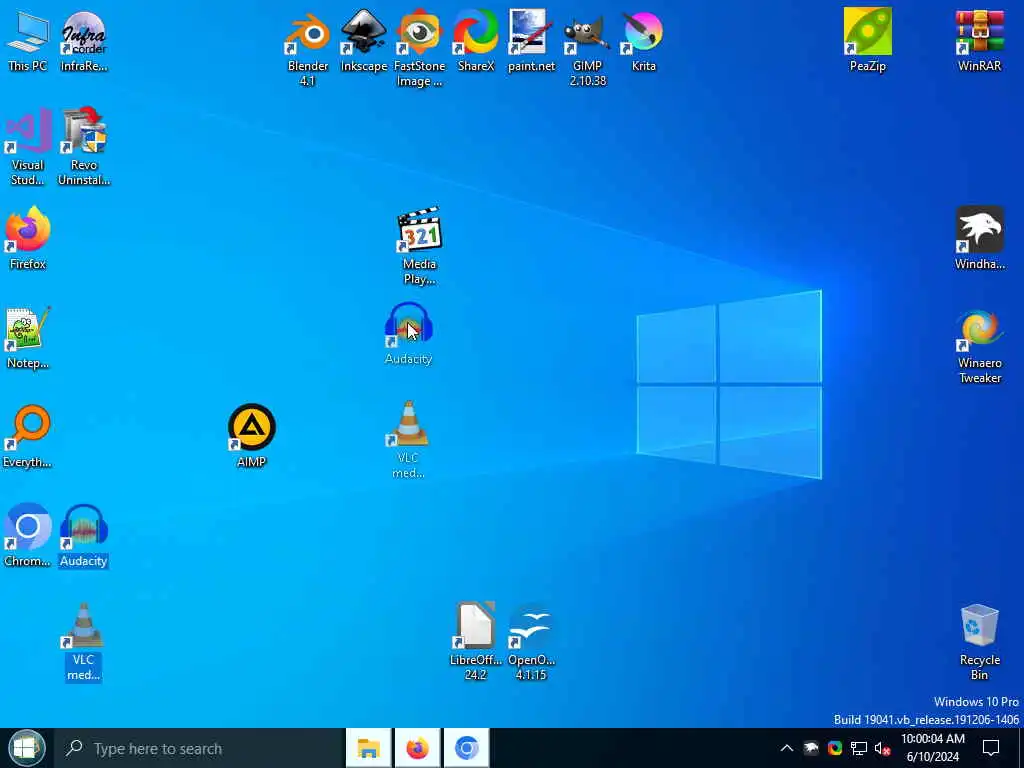Open the taskbar clock and date
This screenshot has width=1024, height=768.
(933, 748)
